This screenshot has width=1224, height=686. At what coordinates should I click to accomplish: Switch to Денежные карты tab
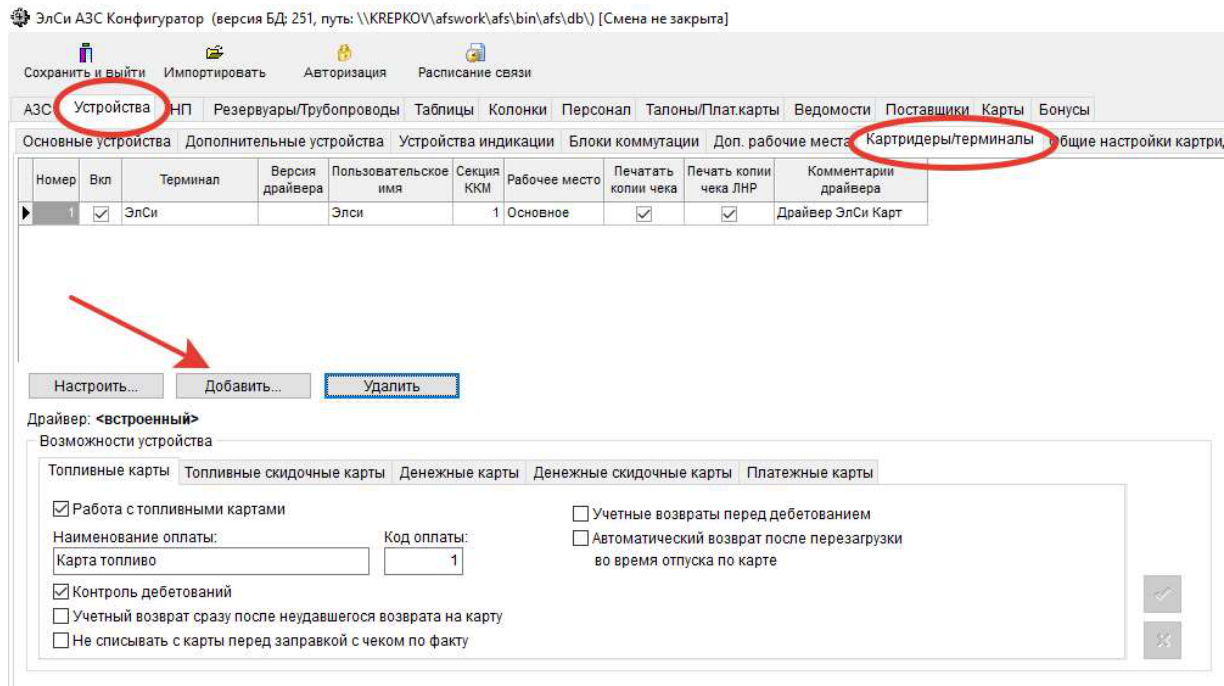459,473
